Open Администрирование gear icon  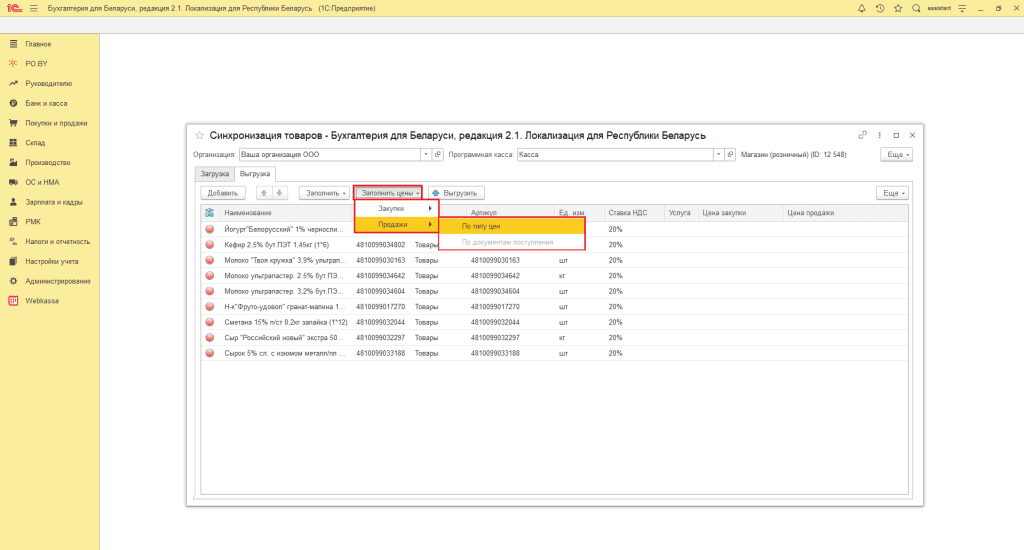[x=13, y=281]
